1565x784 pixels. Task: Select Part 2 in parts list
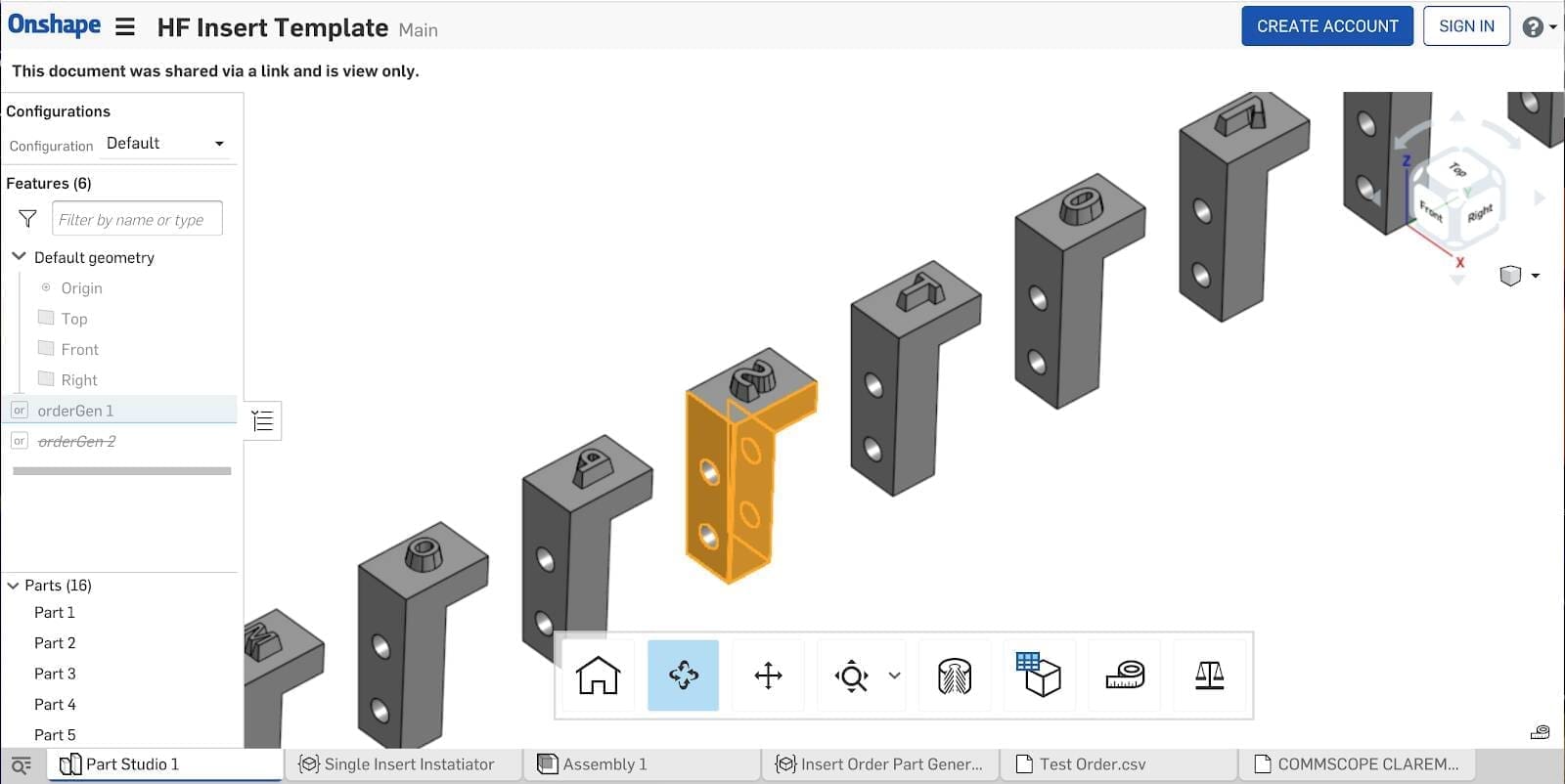pyautogui.click(x=55, y=643)
